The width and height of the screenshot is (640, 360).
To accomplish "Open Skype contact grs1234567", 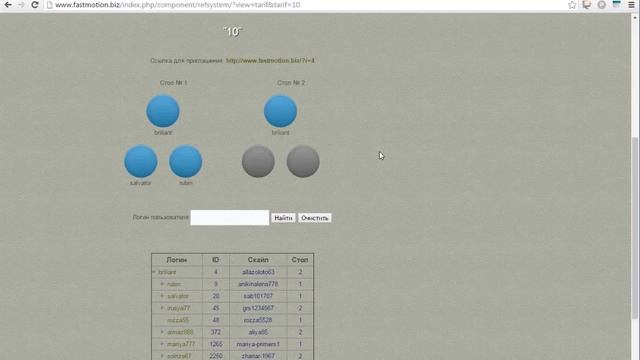I will (x=258, y=308).
